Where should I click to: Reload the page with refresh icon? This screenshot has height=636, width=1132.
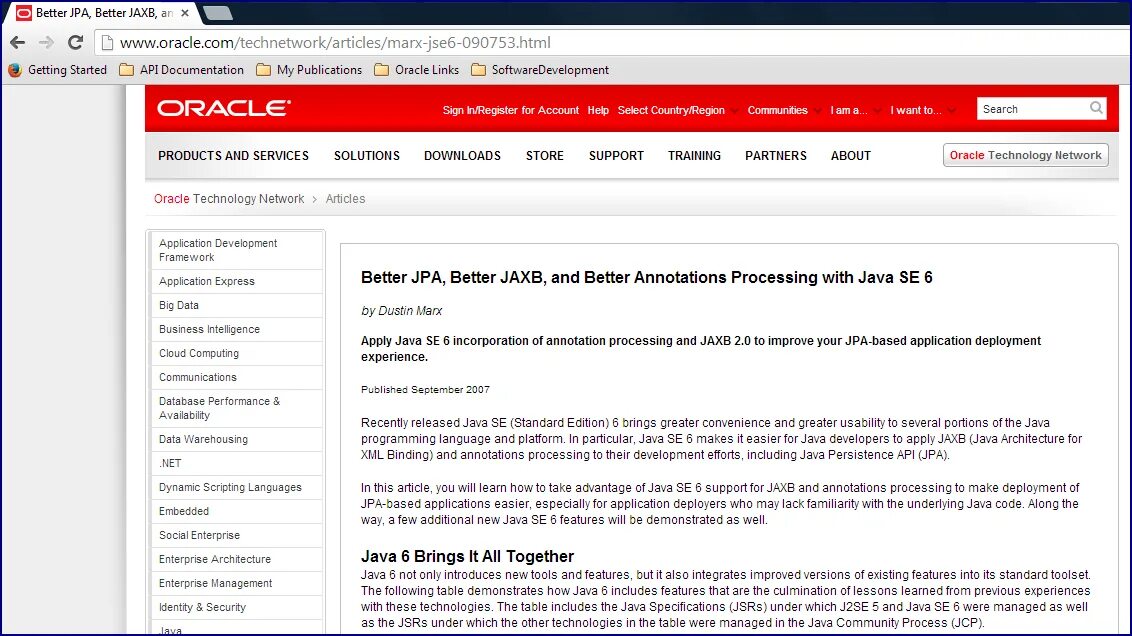click(x=75, y=43)
